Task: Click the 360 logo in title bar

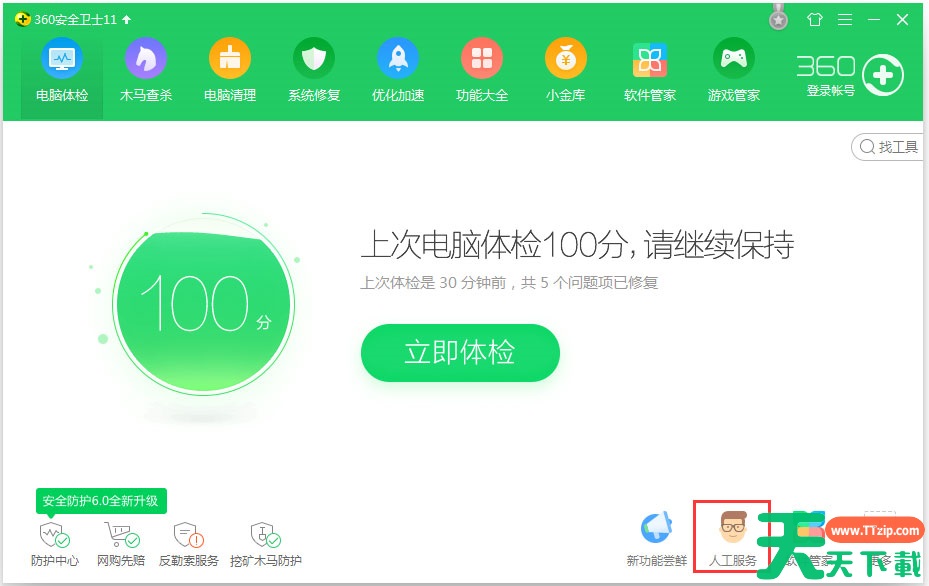Action: click(x=23, y=20)
